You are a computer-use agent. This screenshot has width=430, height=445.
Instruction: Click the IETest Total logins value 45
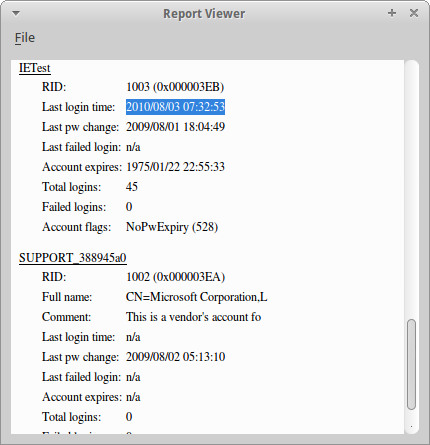pyautogui.click(x=132, y=187)
